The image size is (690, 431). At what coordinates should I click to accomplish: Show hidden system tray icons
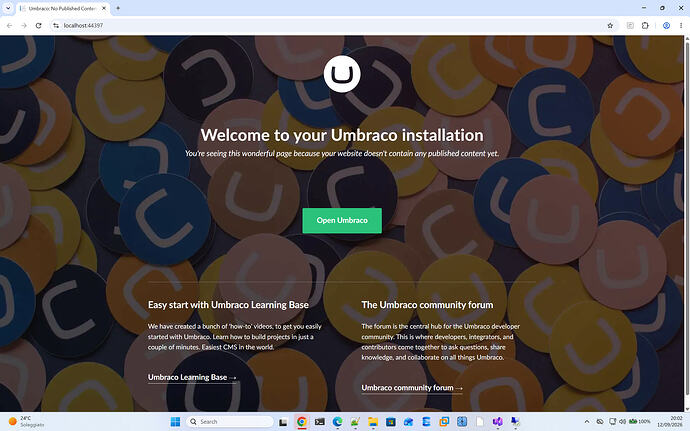click(587, 422)
